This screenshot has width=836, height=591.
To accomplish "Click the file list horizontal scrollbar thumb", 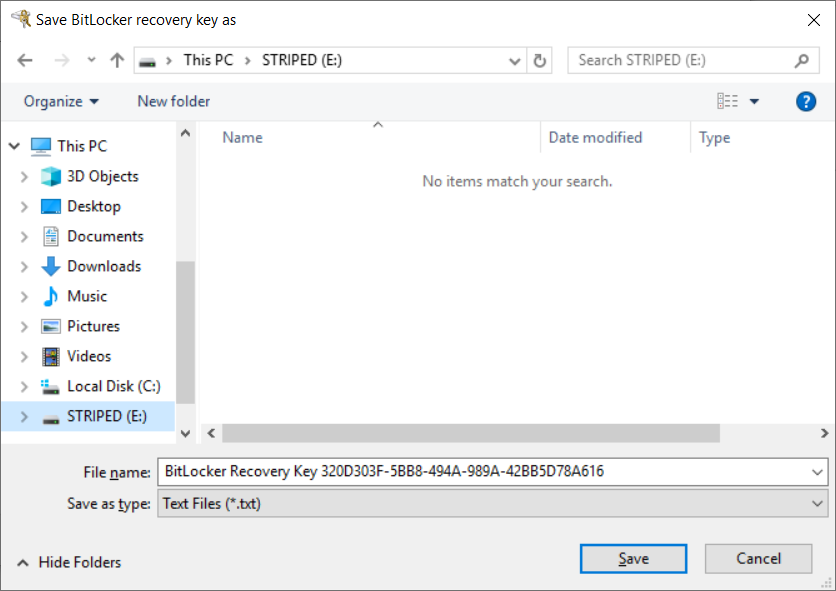I will 471,433.
